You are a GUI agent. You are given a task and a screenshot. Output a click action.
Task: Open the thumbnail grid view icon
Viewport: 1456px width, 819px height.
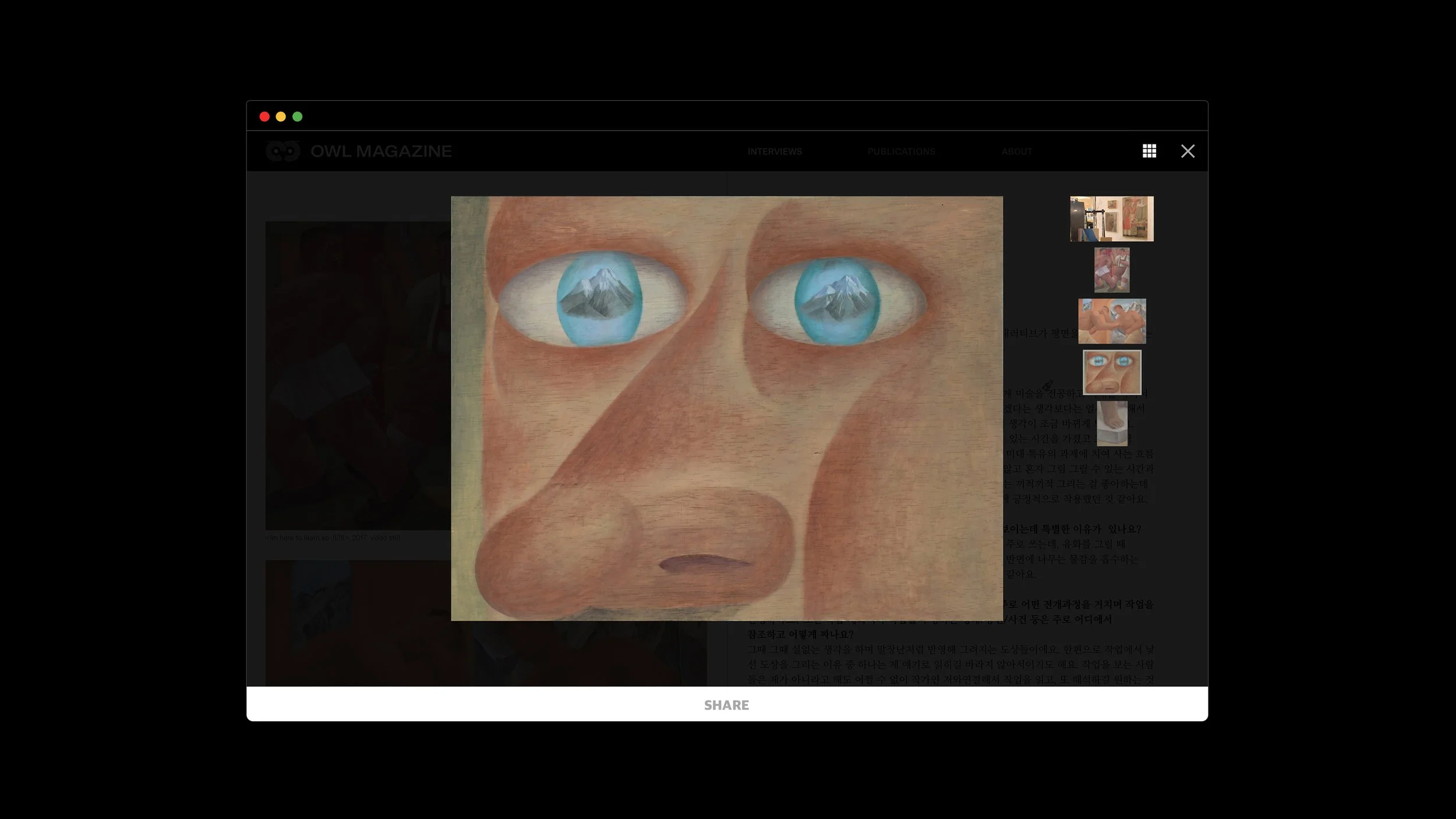1149,151
